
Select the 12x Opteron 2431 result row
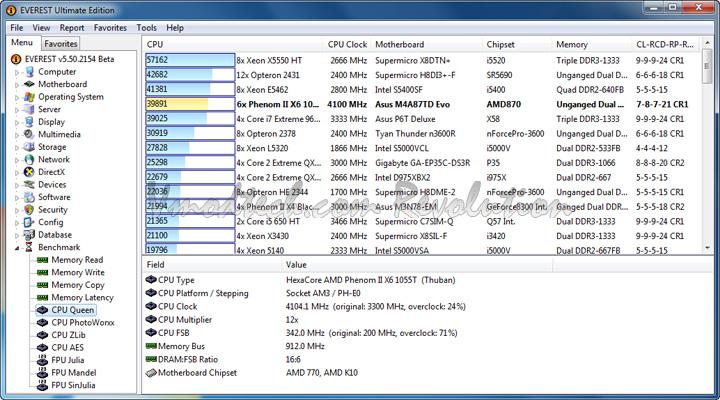tap(422, 75)
